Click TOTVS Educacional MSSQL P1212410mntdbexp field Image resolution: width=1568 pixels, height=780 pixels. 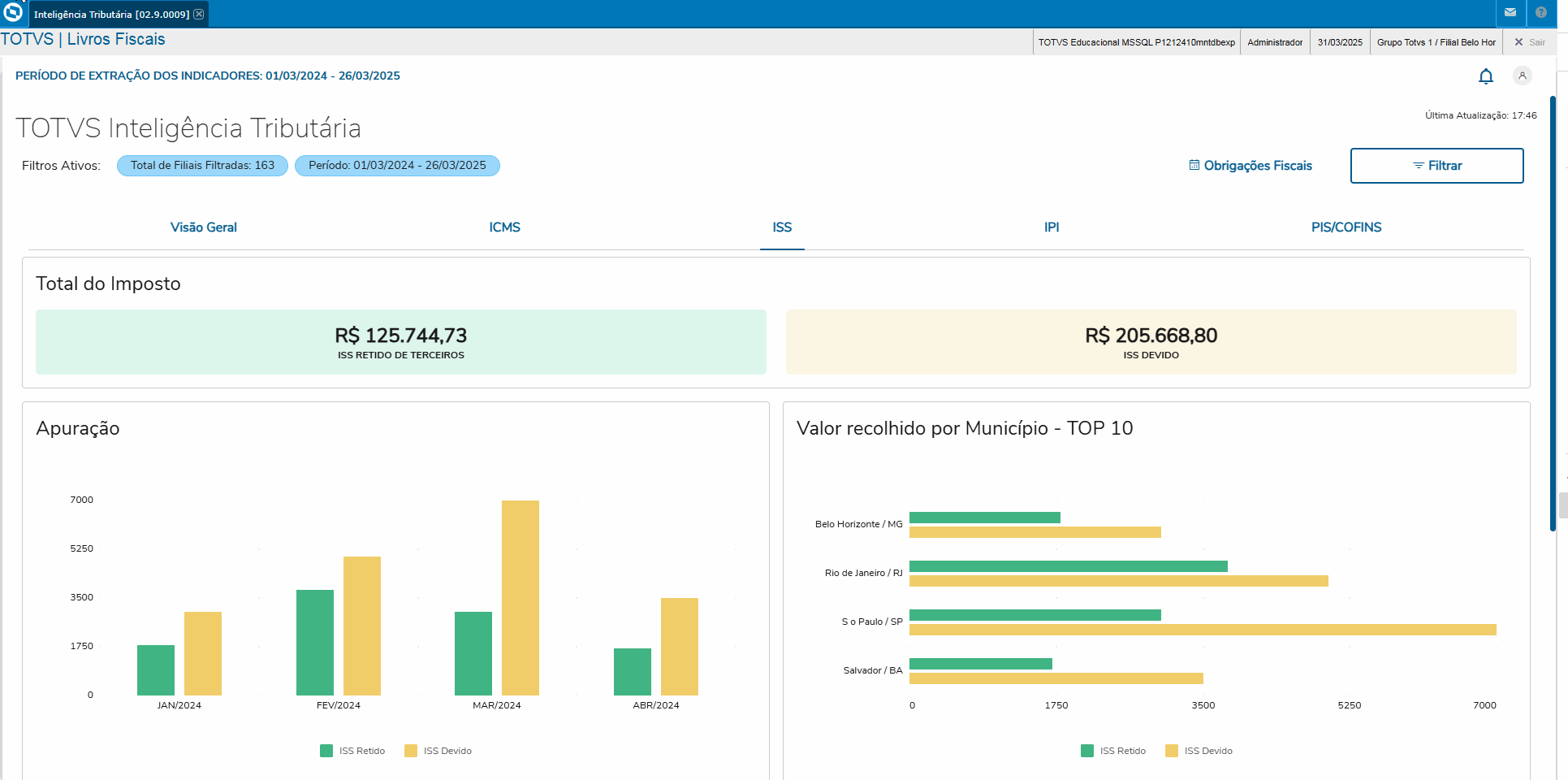1137,42
